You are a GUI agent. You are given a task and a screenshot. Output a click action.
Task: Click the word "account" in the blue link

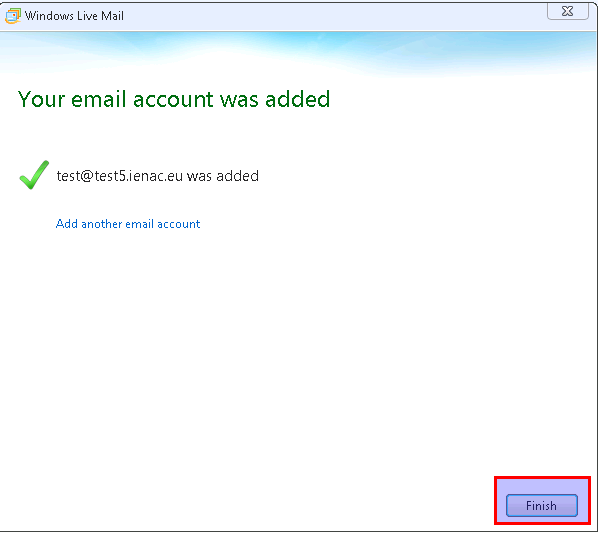click(178, 224)
